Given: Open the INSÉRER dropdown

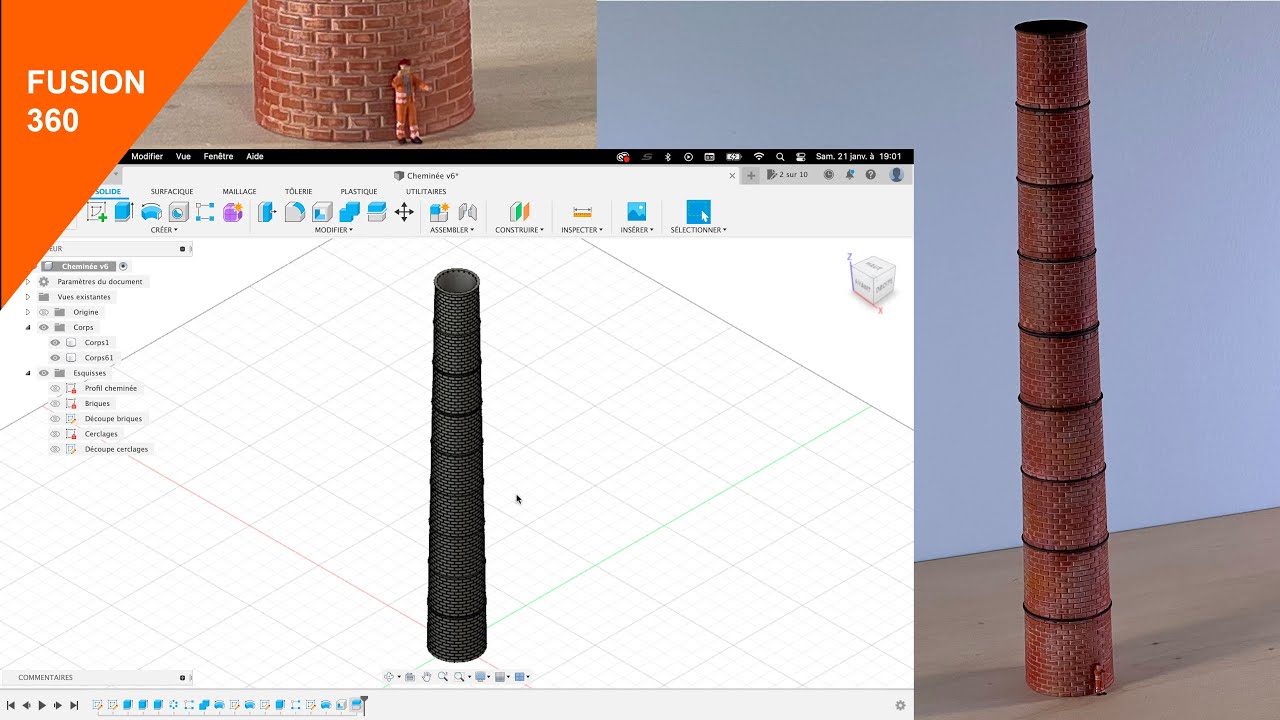Looking at the screenshot, I should (637, 230).
